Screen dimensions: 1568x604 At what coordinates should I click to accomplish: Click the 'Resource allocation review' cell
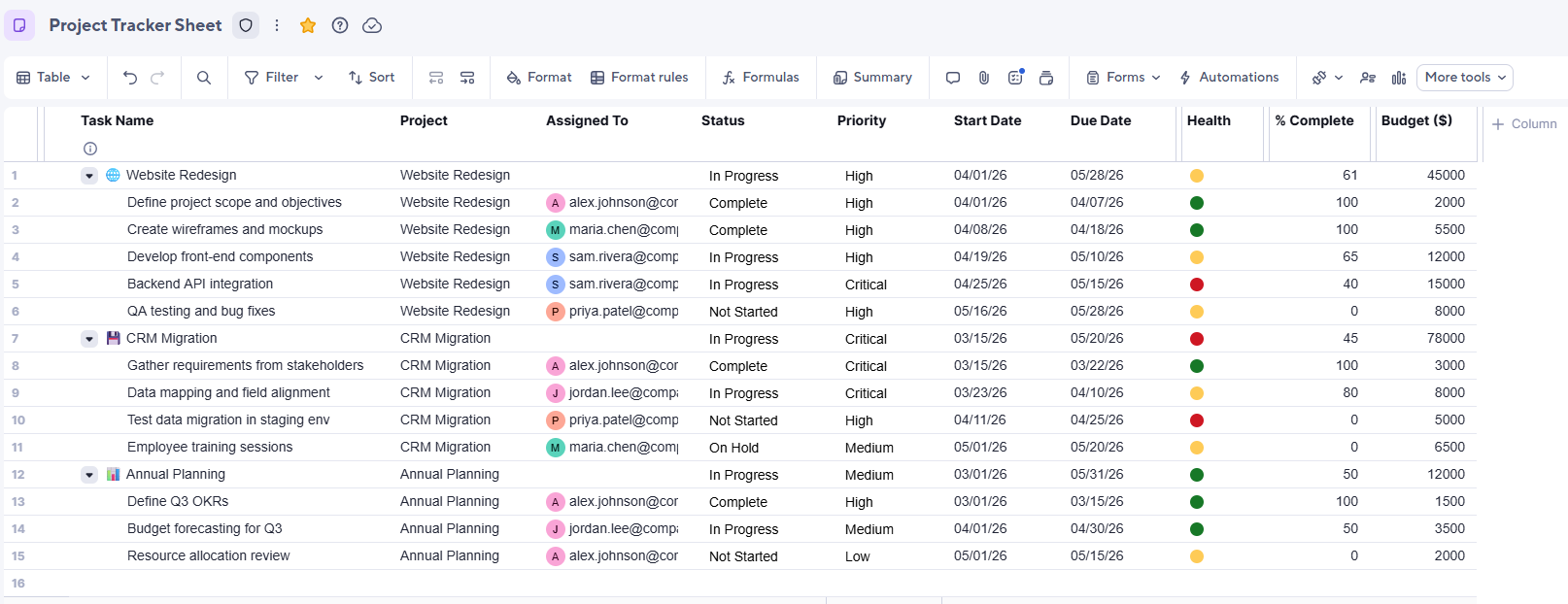tap(208, 556)
